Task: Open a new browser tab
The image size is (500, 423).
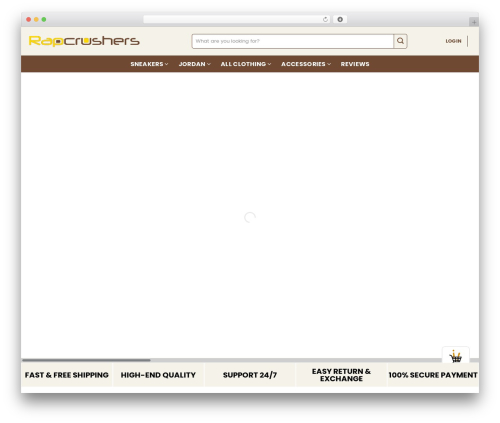Action: click(x=474, y=22)
